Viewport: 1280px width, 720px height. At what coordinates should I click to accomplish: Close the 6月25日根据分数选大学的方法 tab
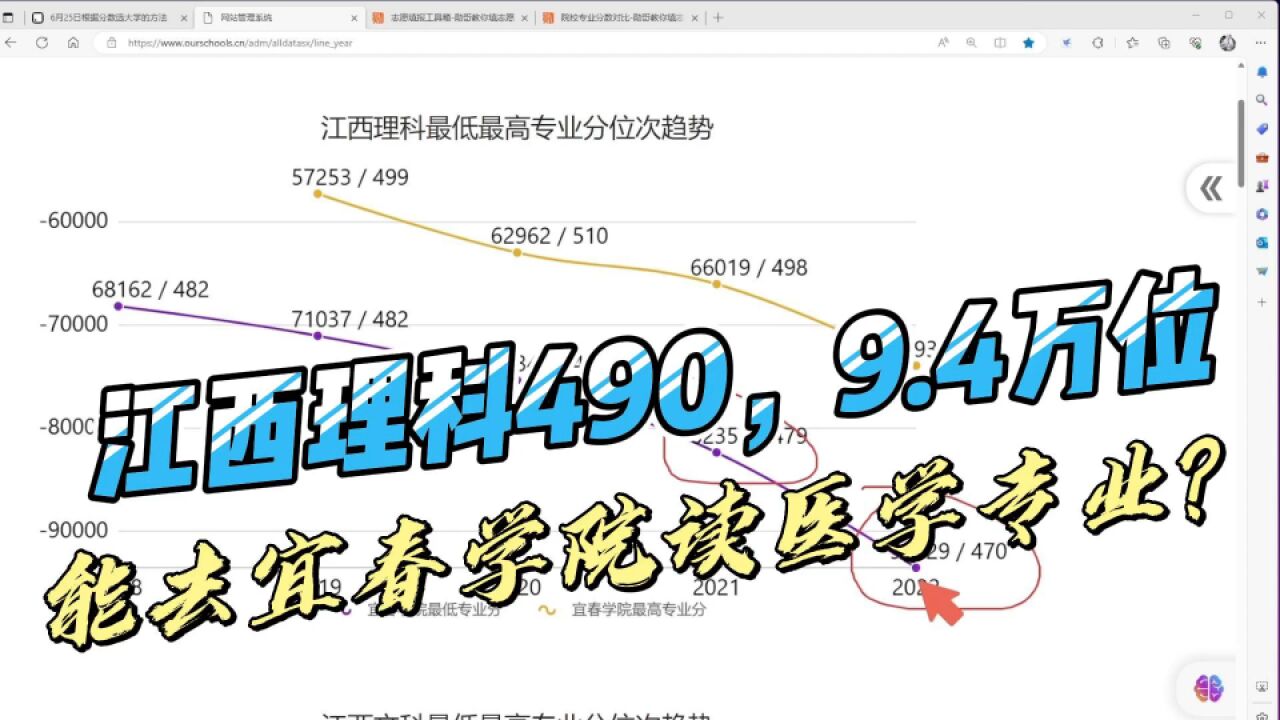(184, 18)
